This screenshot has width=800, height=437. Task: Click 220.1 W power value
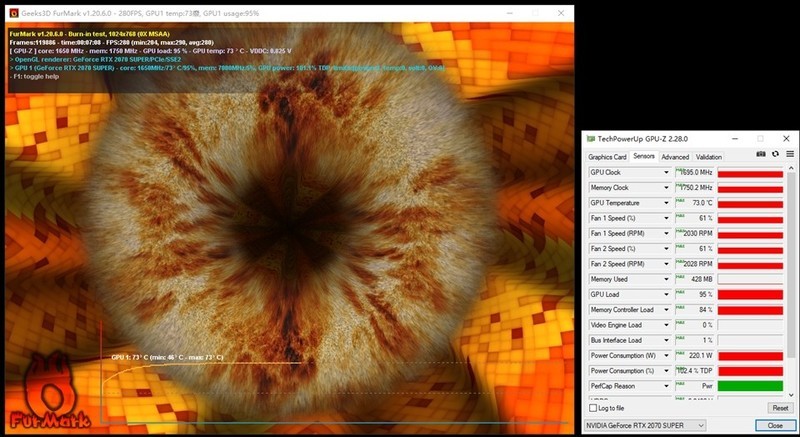point(695,356)
